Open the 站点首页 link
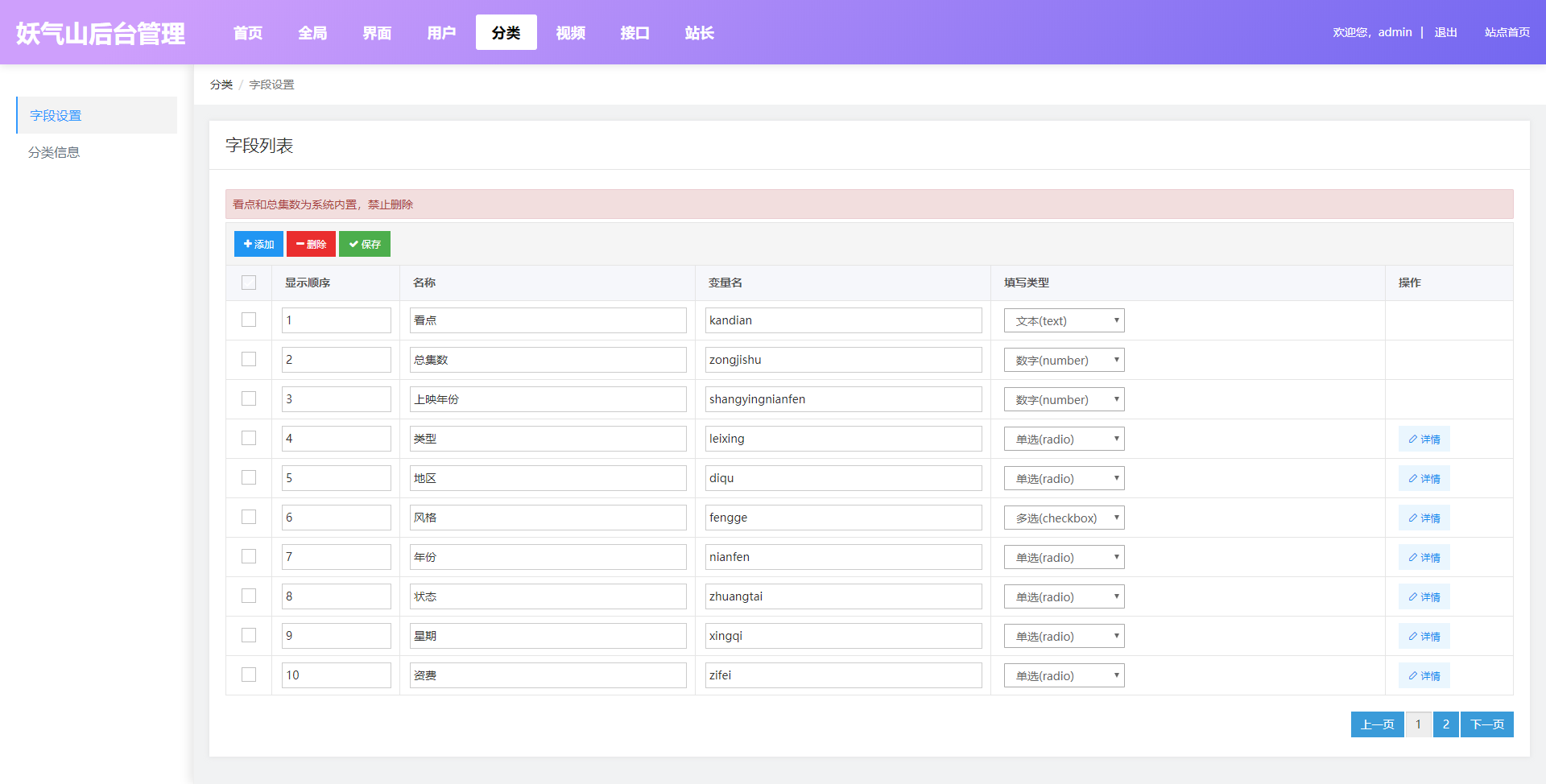This screenshot has height=784, width=1546. 1507,32
